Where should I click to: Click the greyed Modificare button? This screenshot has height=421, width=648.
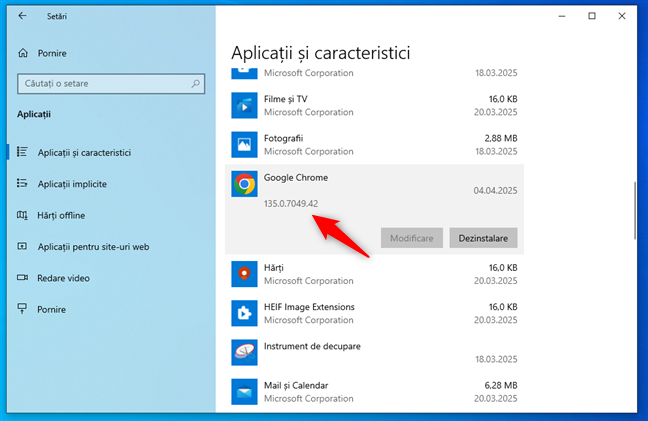tap(412, 238)
